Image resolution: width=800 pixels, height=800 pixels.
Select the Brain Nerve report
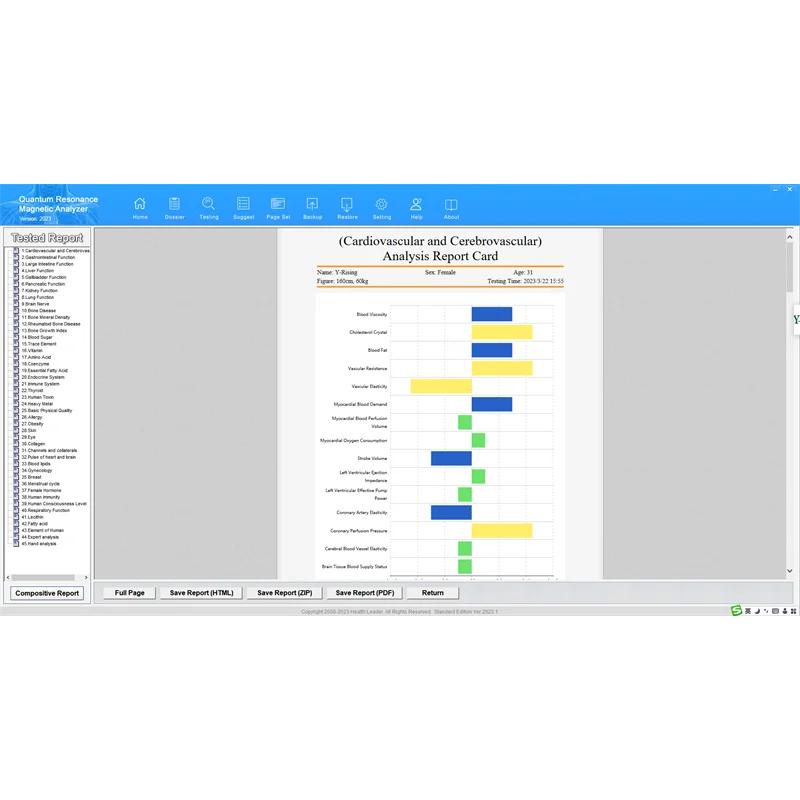point(35,304)
